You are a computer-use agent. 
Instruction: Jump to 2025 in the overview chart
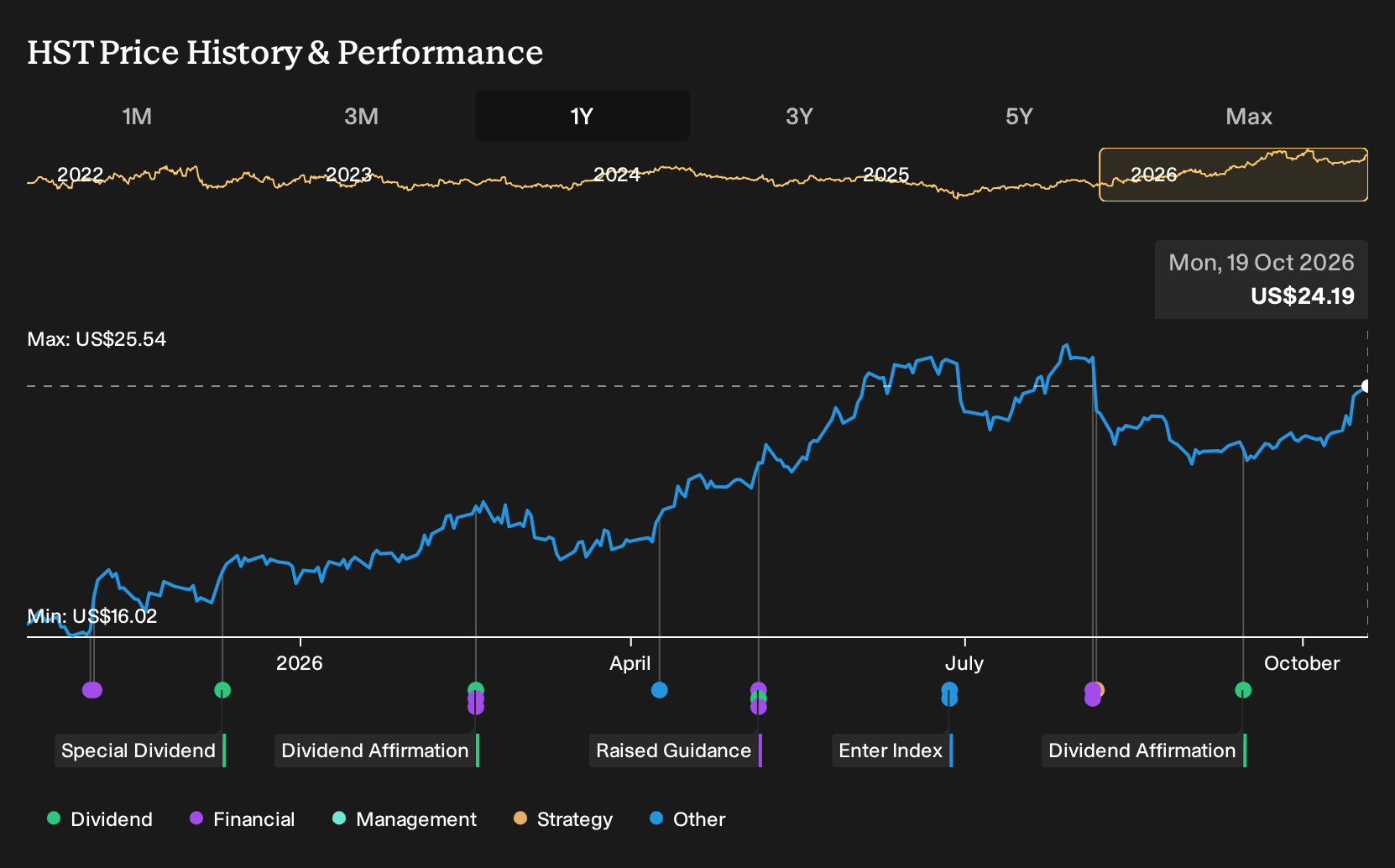tap(886, 175)
